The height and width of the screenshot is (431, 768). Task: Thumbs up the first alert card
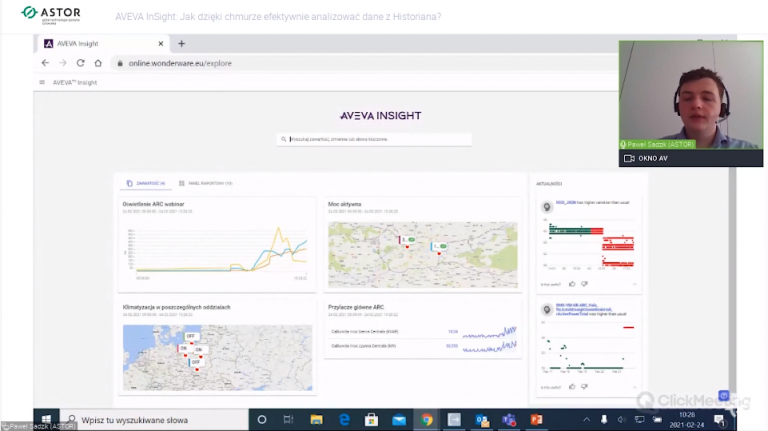pyautogui.click(x=571, y=284)
